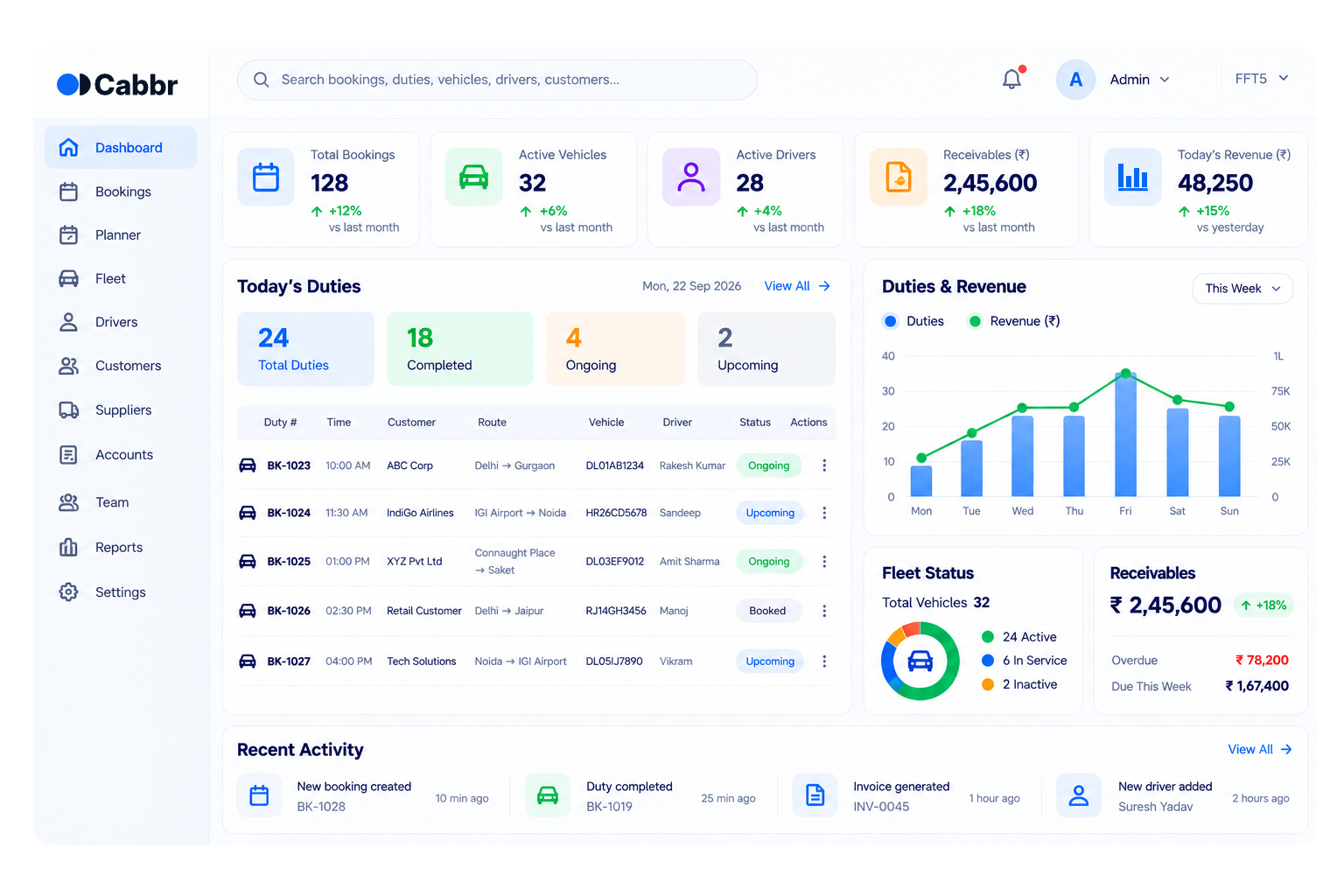Image resolution: width=1344 pixels, height=896 pixels.
Task: Click the Admin avatar icon
Action: pos(1076,80)
